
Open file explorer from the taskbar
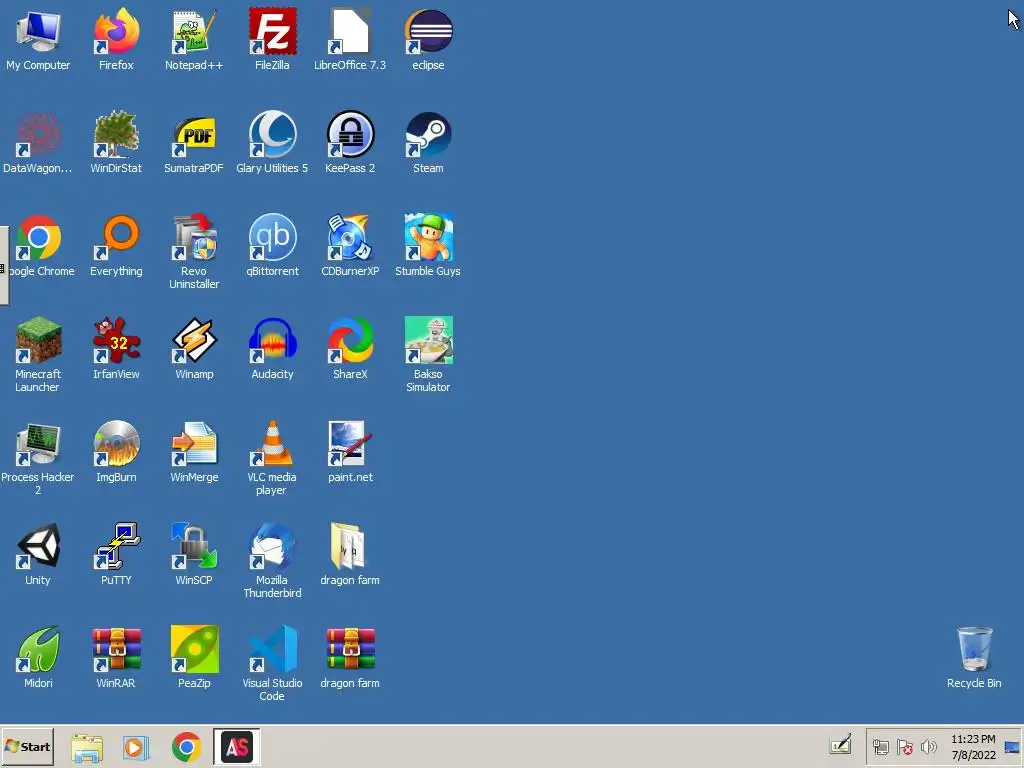point(87,747)
